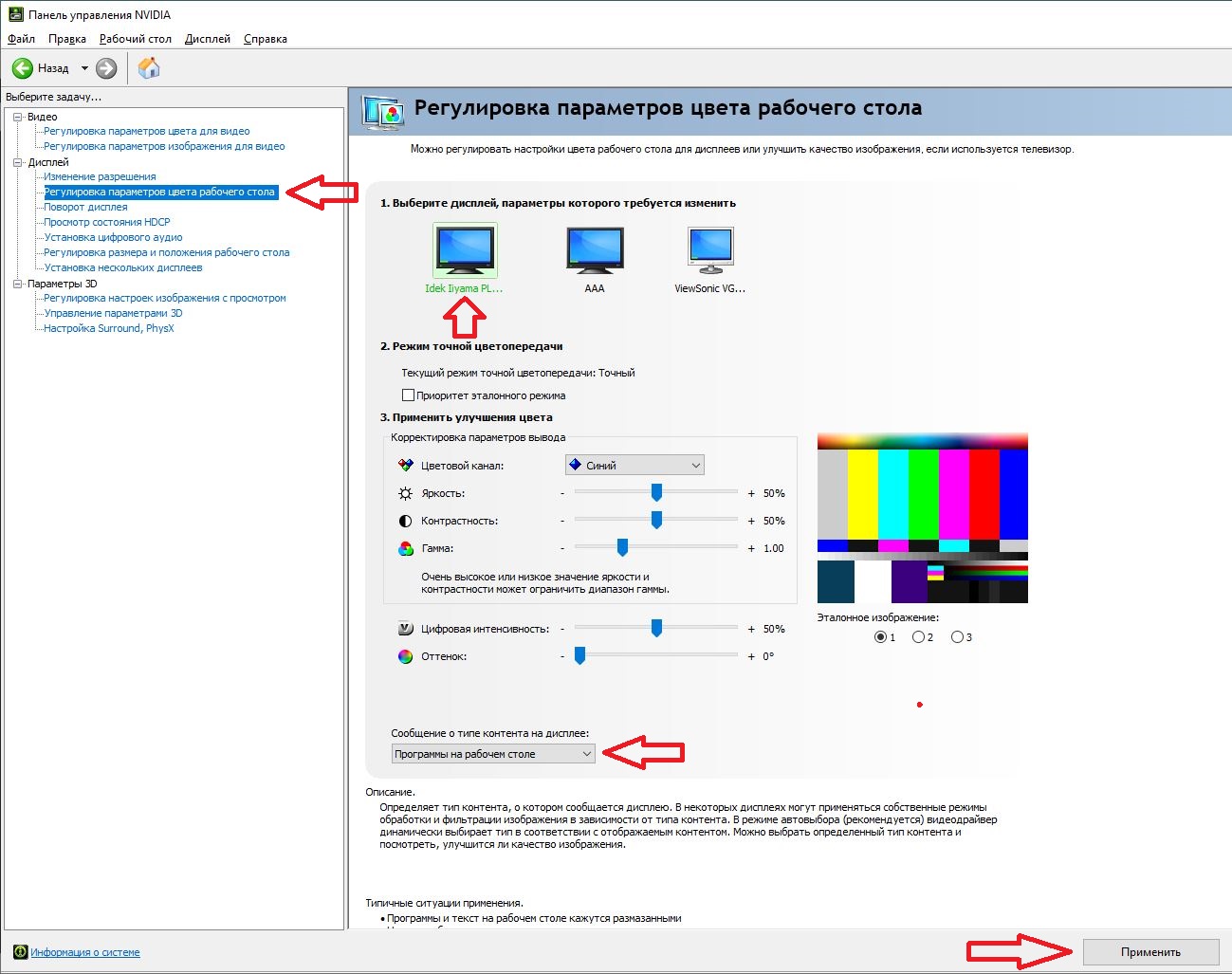This screenshot has height=974, width=1232.
Task: Click the Home icon in toolbar
Action: (x=149, y=68)
